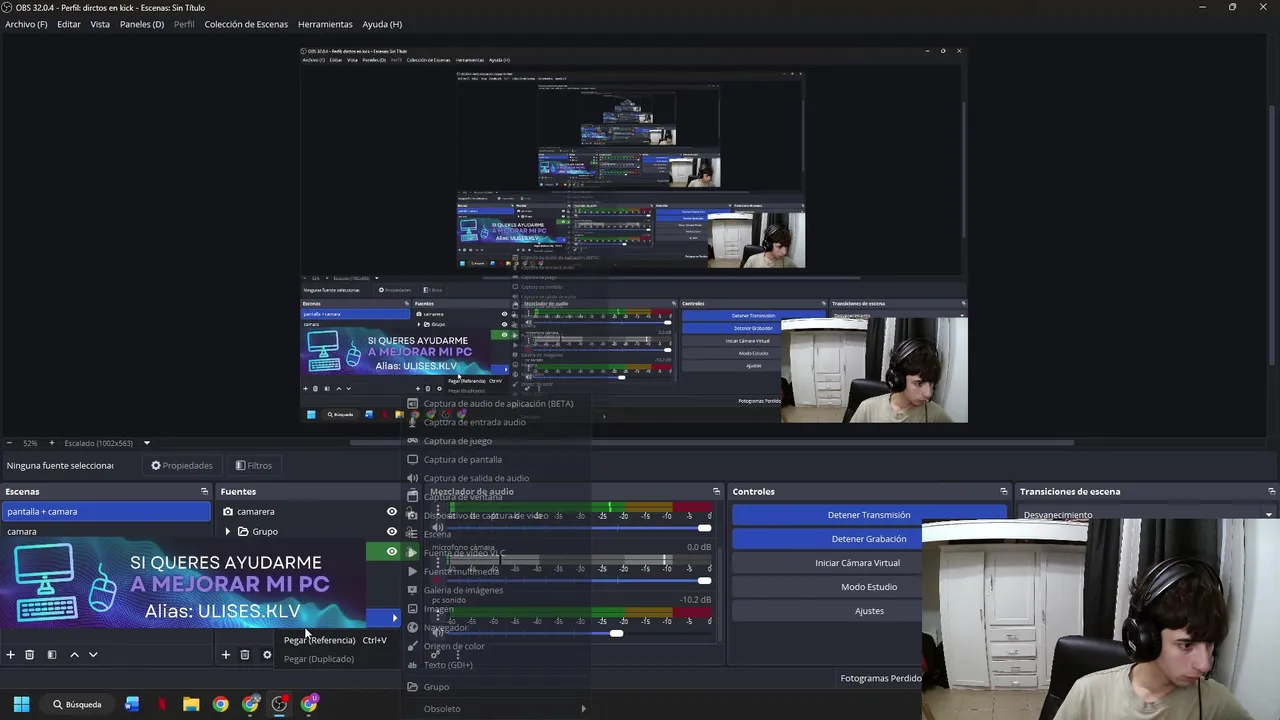
Task: Click camera icon of camarera source
Action: coord(228,512)
